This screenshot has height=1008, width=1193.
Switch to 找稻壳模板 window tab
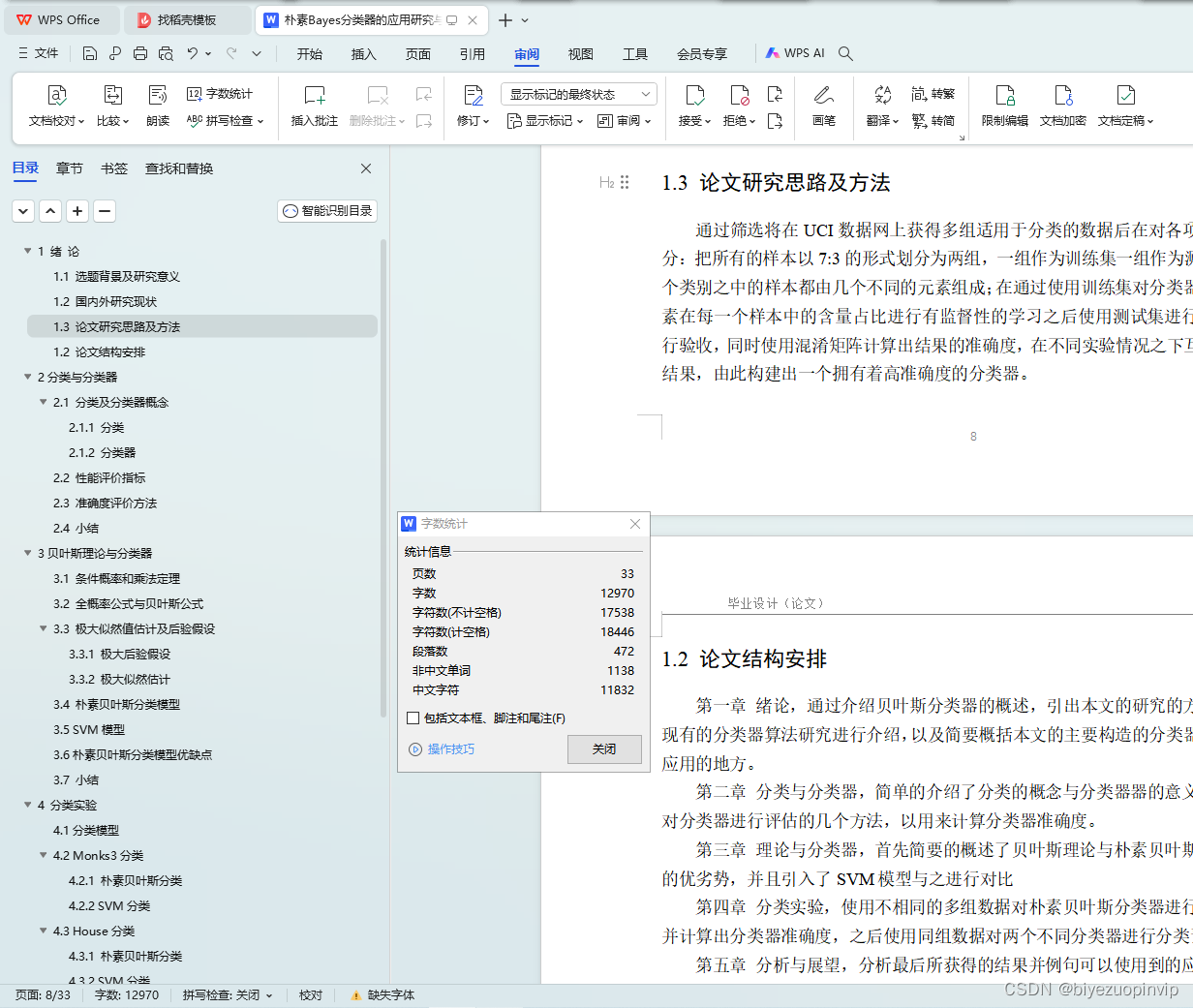pyautogui.click(x=186, y=20)
